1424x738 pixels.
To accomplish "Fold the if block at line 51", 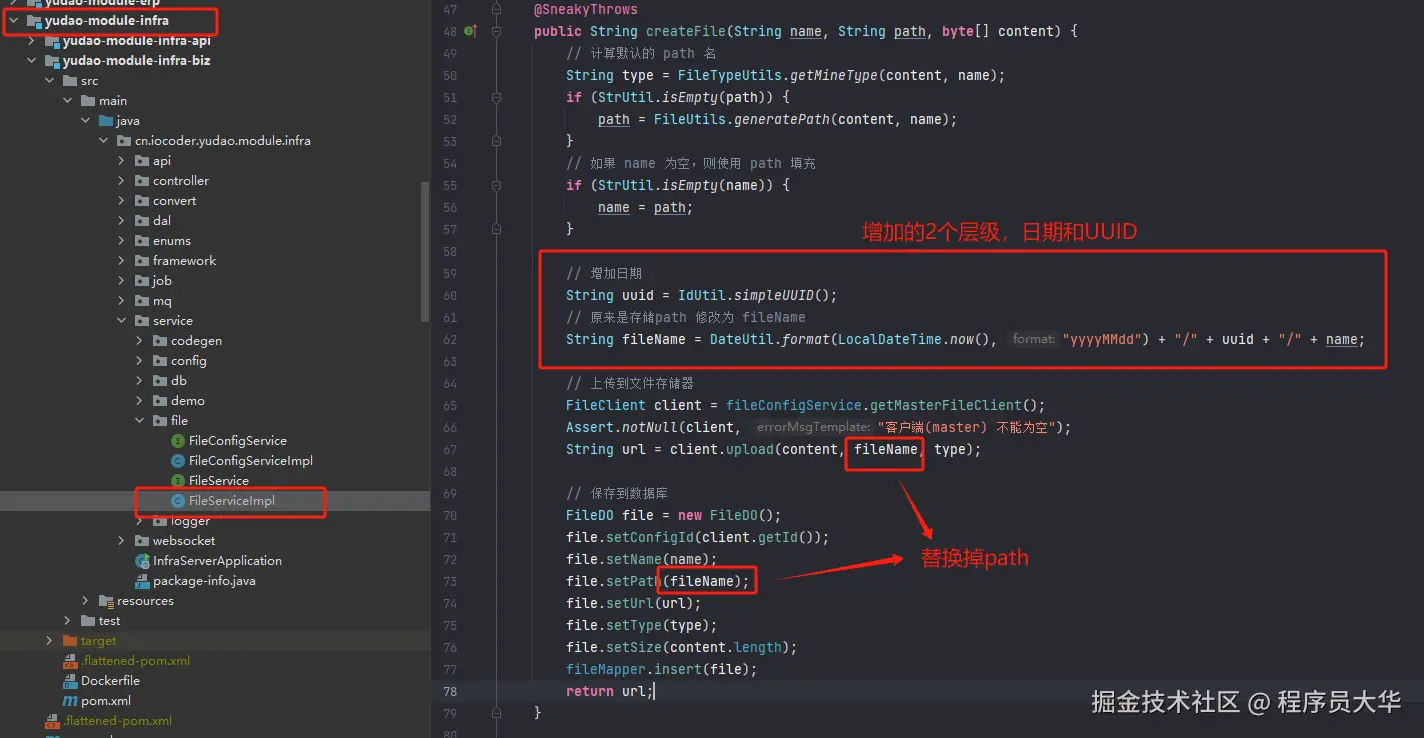I will pyautogui.click(x=496, y=97).
